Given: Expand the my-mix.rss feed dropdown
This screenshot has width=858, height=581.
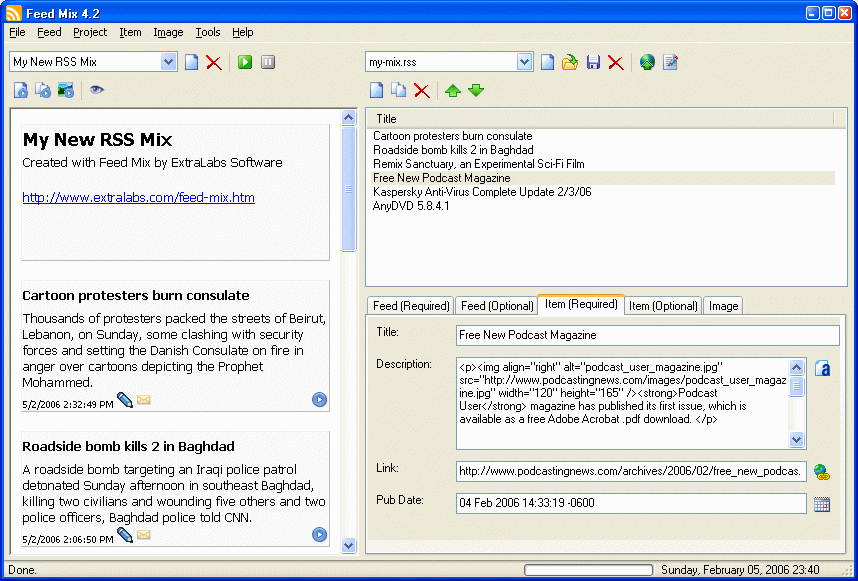Looking at the screenshot, I should [524, 62].
